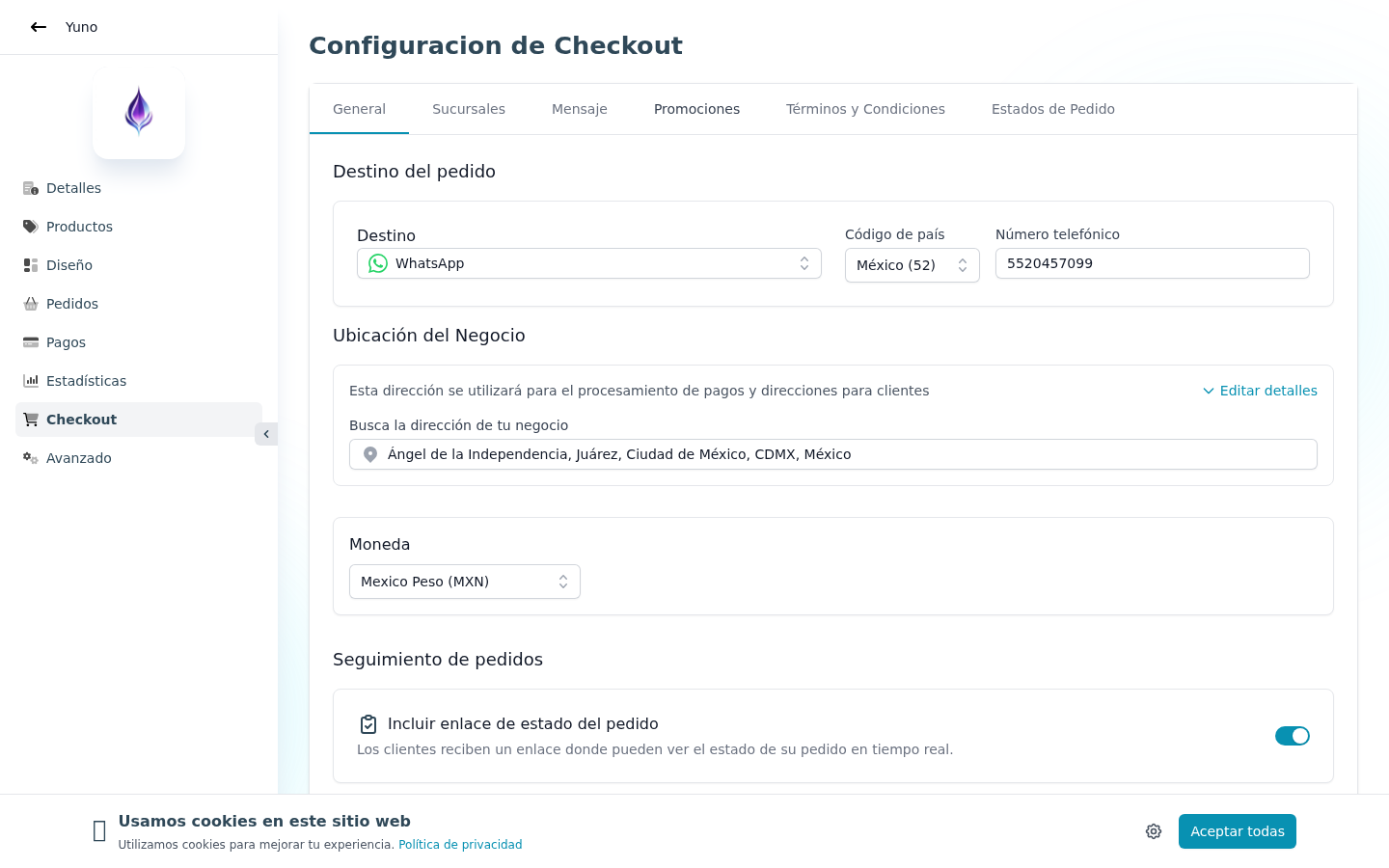Open the Política de privacidad link
Image resolution: width=1389 pixels, height=868 pixels.
tap(460, 844)
